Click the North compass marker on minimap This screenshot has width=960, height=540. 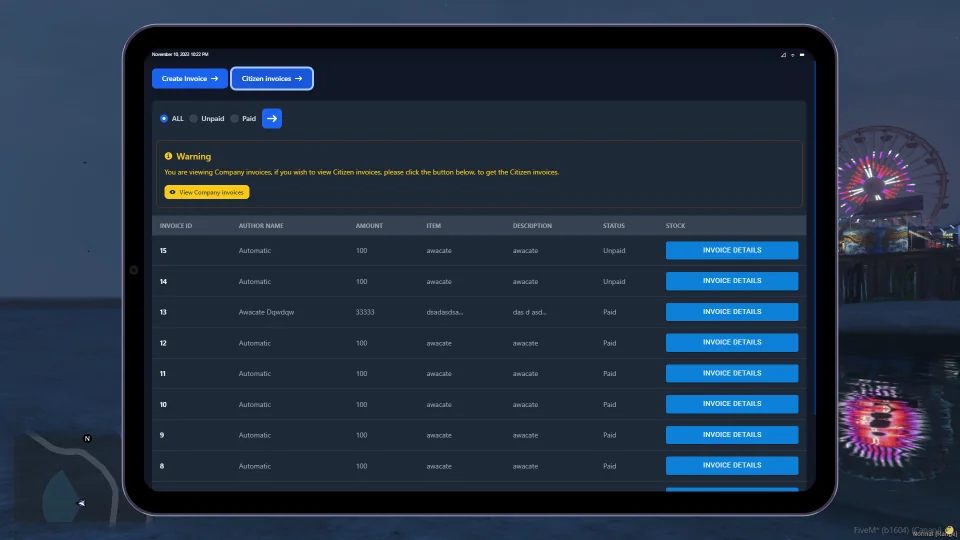point(87,439)
